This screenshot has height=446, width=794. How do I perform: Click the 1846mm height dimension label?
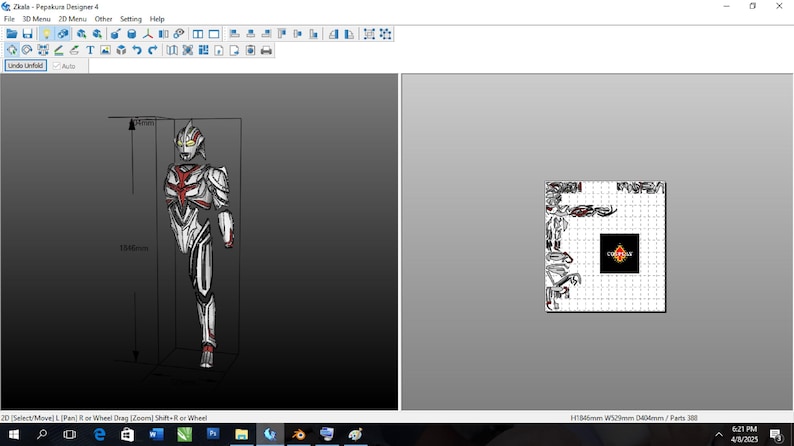134,248
